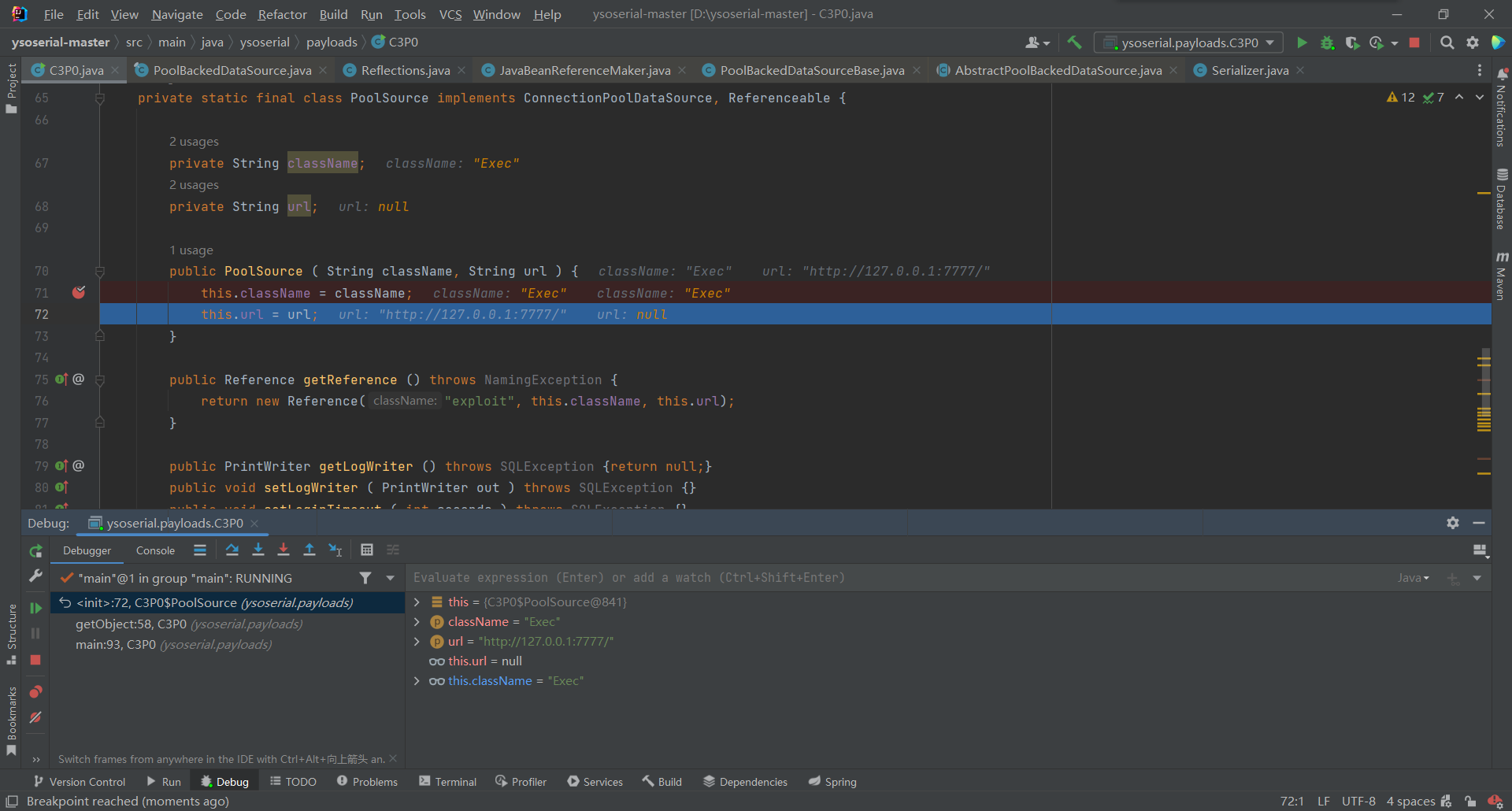Open IDE settings gear in the main toolbar

[x=1472, y=43]
